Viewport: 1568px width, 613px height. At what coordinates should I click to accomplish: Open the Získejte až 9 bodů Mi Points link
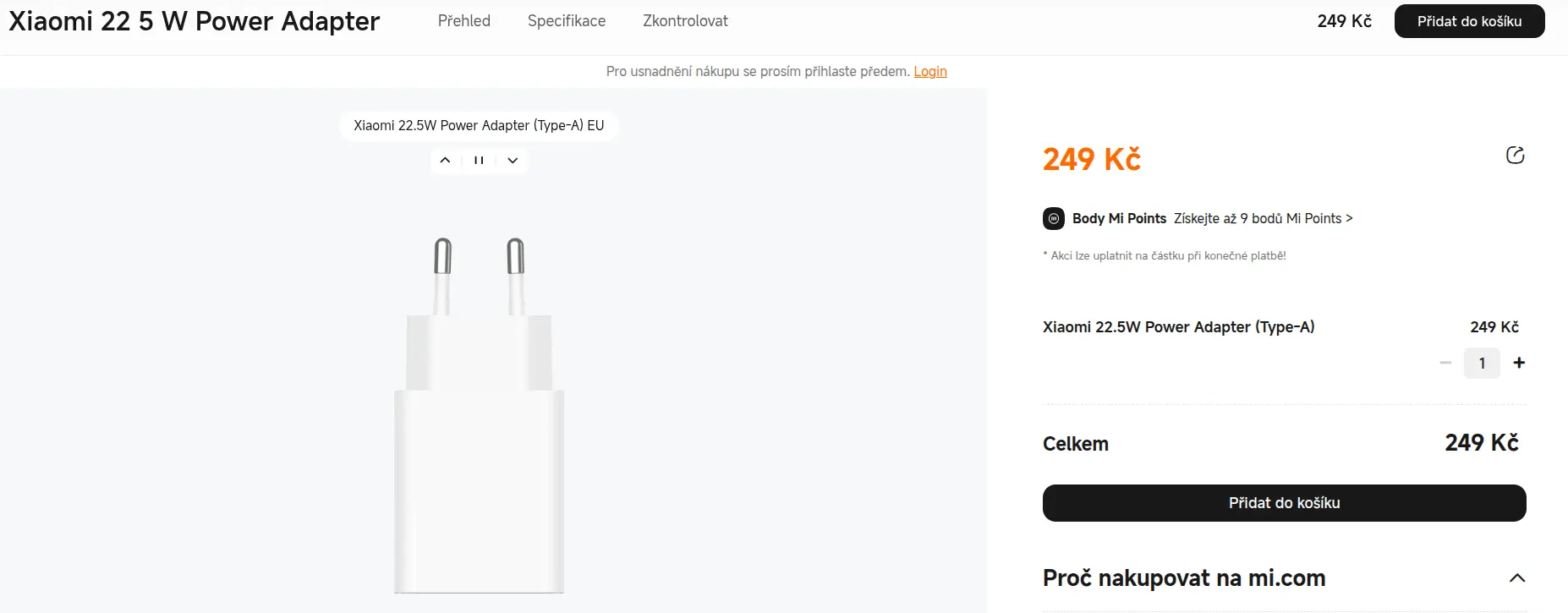click(x=1263, y=219)
